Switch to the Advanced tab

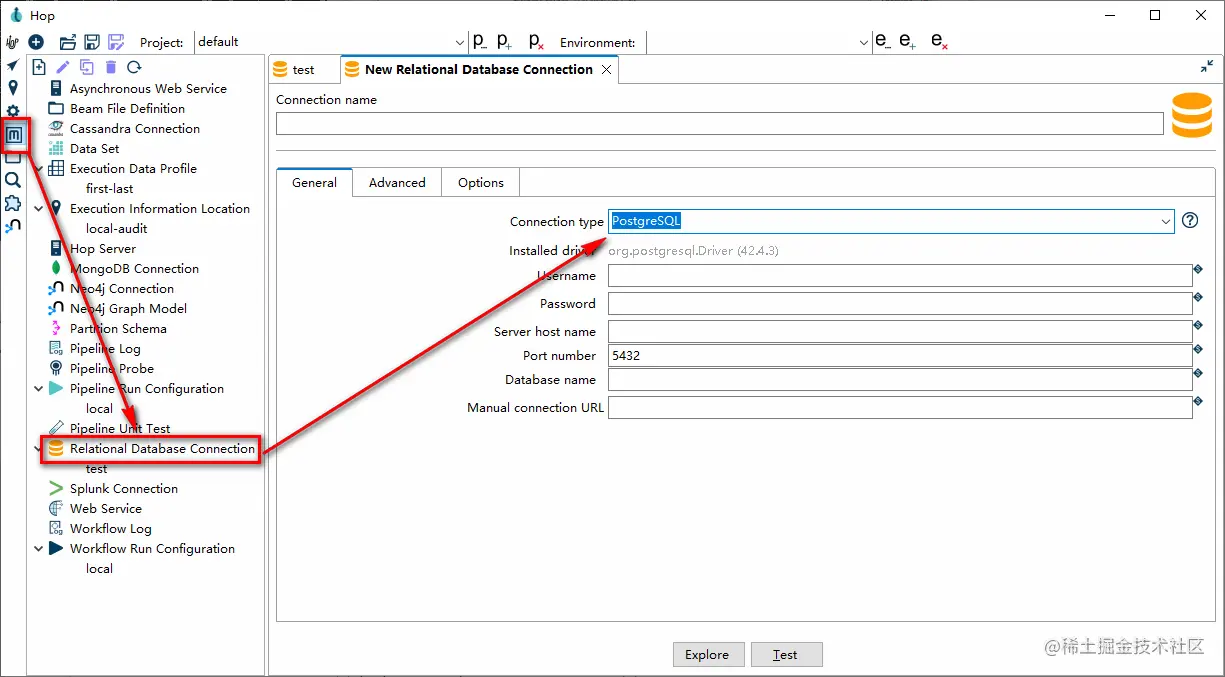point(397,182)
